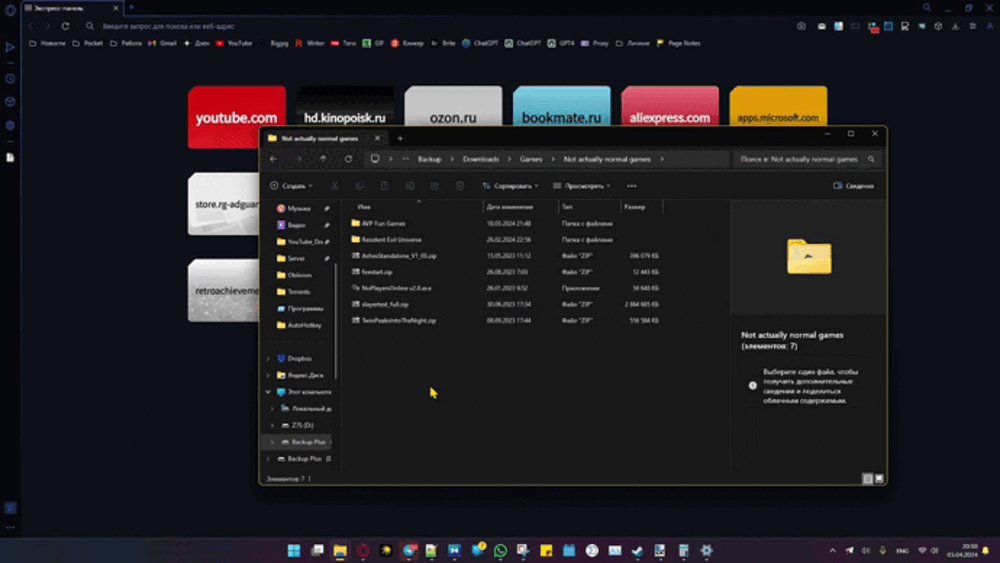Open Task View in taskbar
Image resolution: width=1000 pixels, height=563 pixels.
(317, 550)
